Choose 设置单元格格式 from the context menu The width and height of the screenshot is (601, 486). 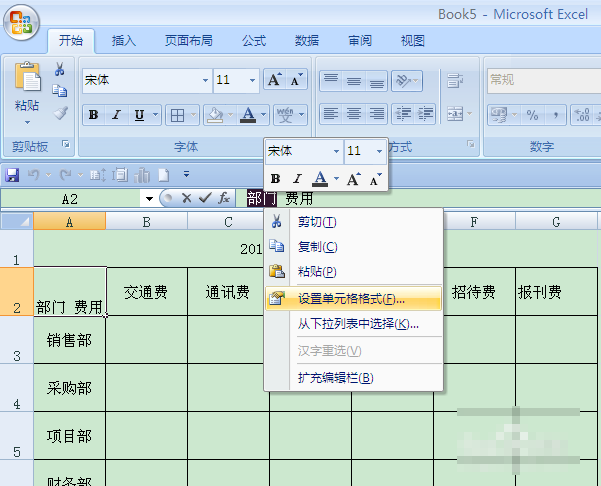353,299
